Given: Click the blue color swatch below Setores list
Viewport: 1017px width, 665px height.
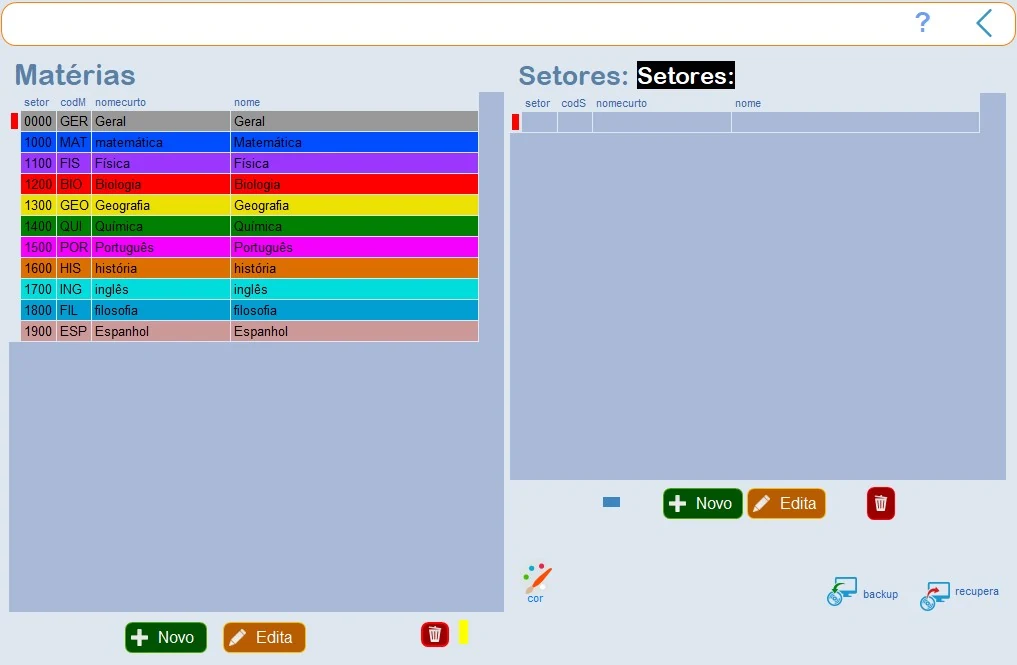Looking at the screenshot, I should [x=611, y=502].
